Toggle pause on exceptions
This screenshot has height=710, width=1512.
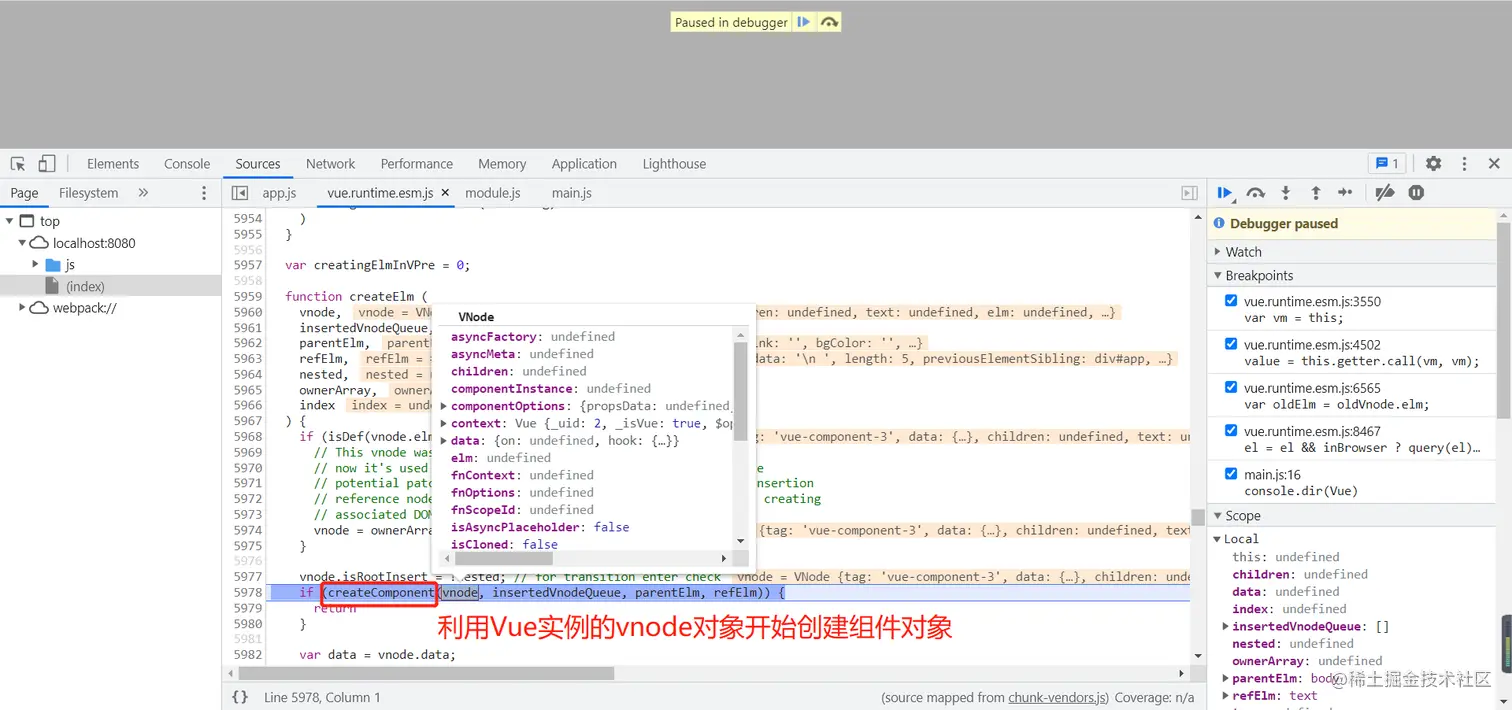point(1416,193)
